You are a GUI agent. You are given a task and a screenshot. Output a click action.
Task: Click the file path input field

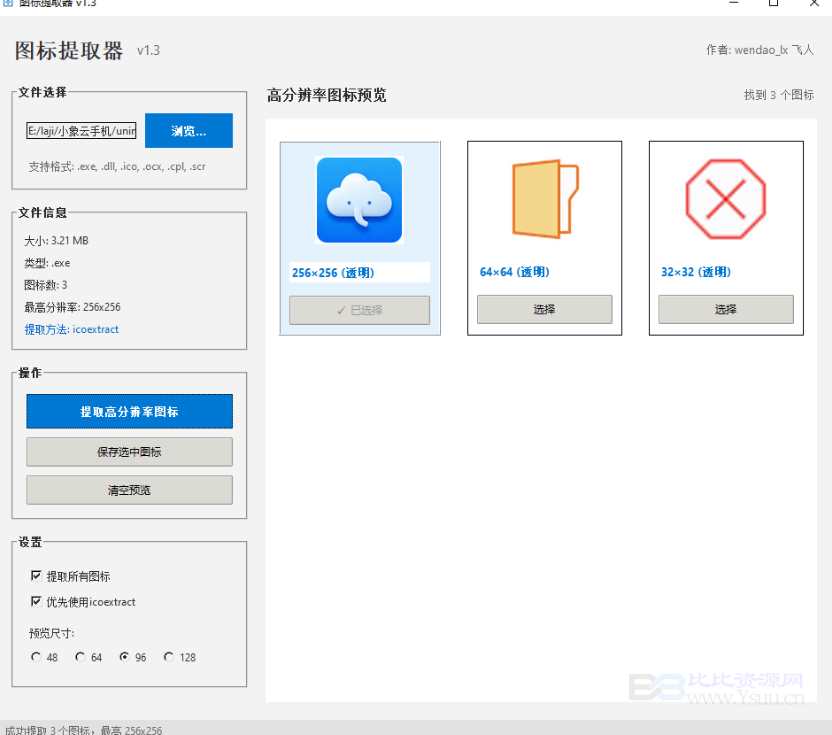(x=81, y=131)
